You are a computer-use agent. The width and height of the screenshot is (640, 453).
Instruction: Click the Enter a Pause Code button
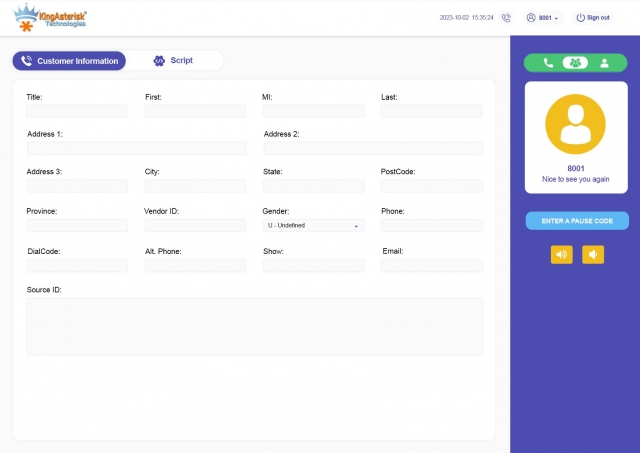tap(577, 221)
